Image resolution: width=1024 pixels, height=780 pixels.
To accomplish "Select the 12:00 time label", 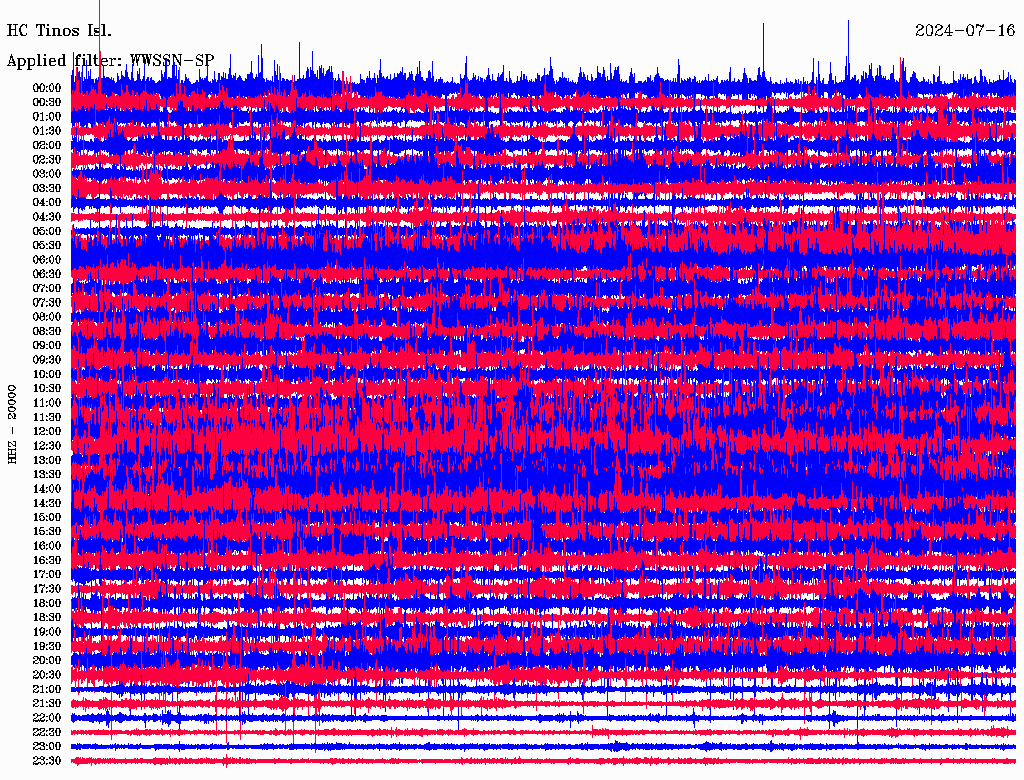I will (47, 432).
